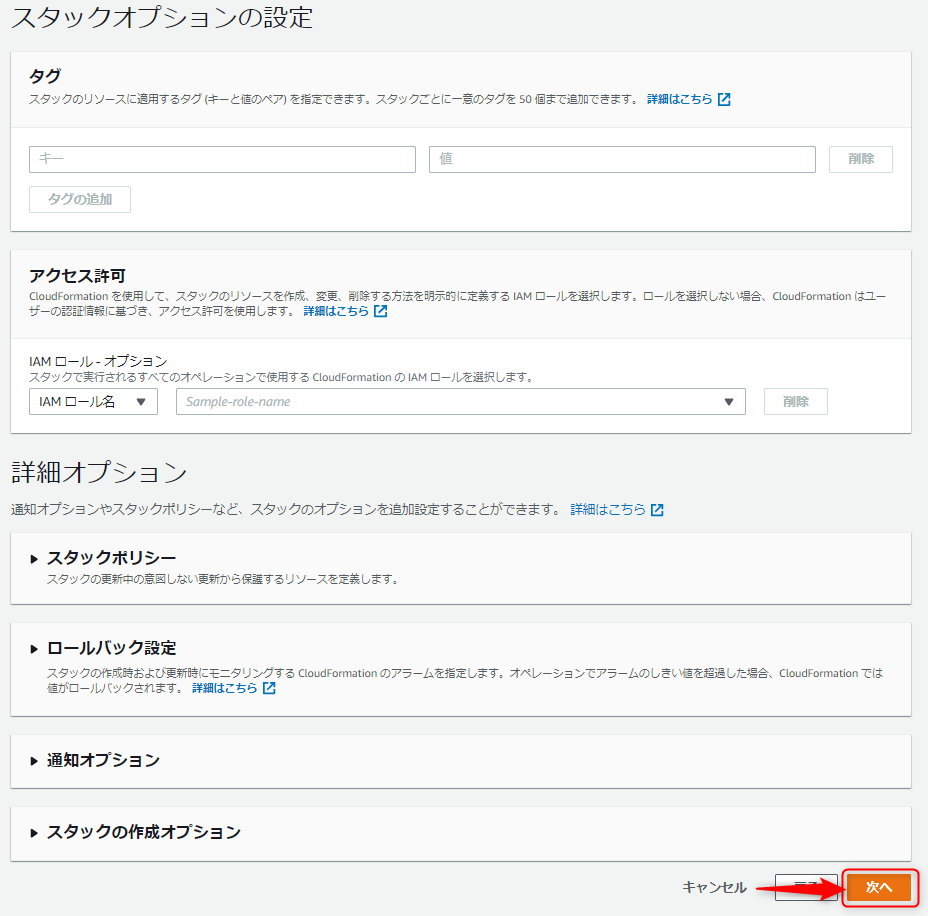Open 詳細はこちら link in アクセス許可 section
928x916 pixels.
tap(336, 311)
